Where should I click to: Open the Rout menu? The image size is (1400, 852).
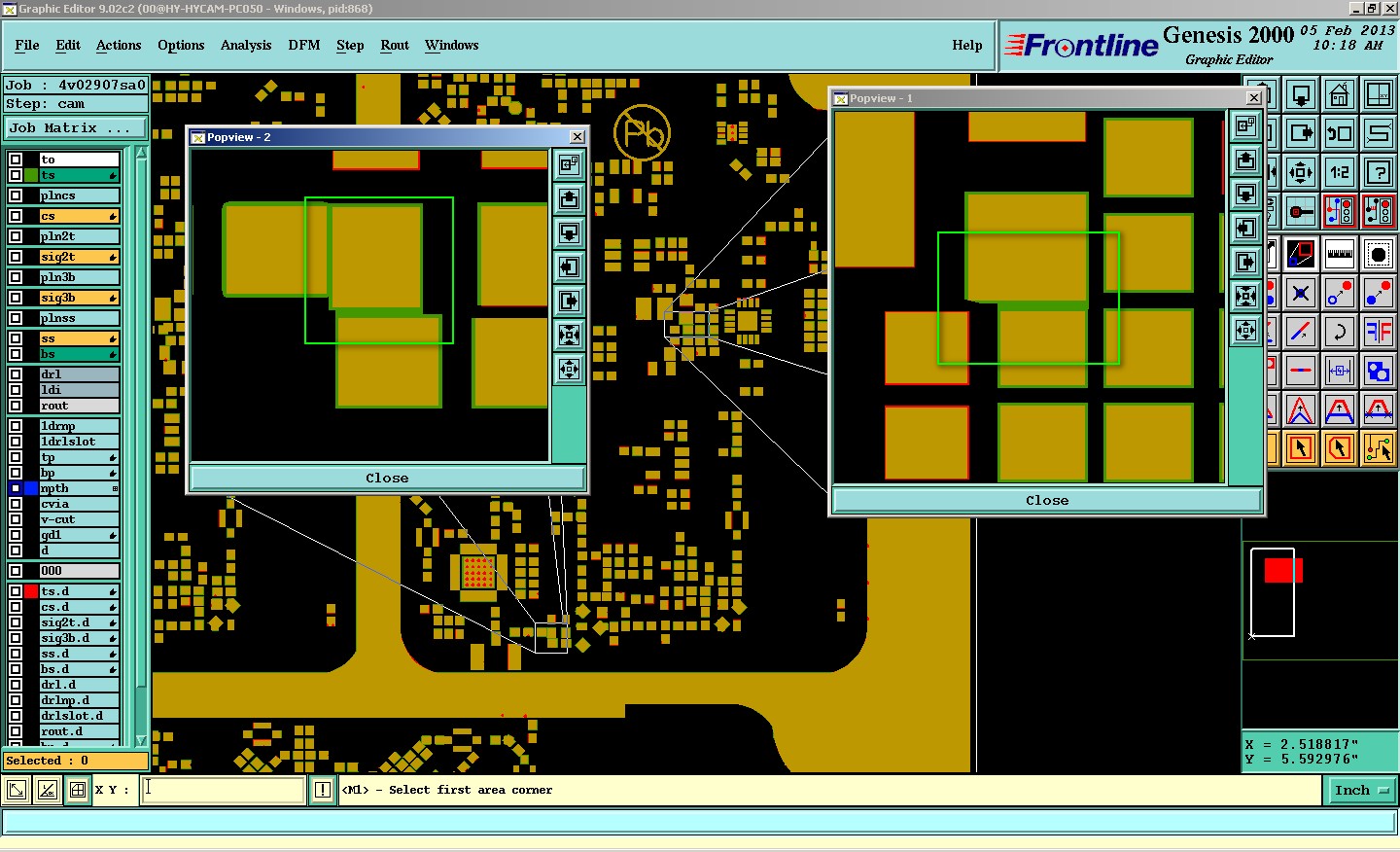point(395,45)
